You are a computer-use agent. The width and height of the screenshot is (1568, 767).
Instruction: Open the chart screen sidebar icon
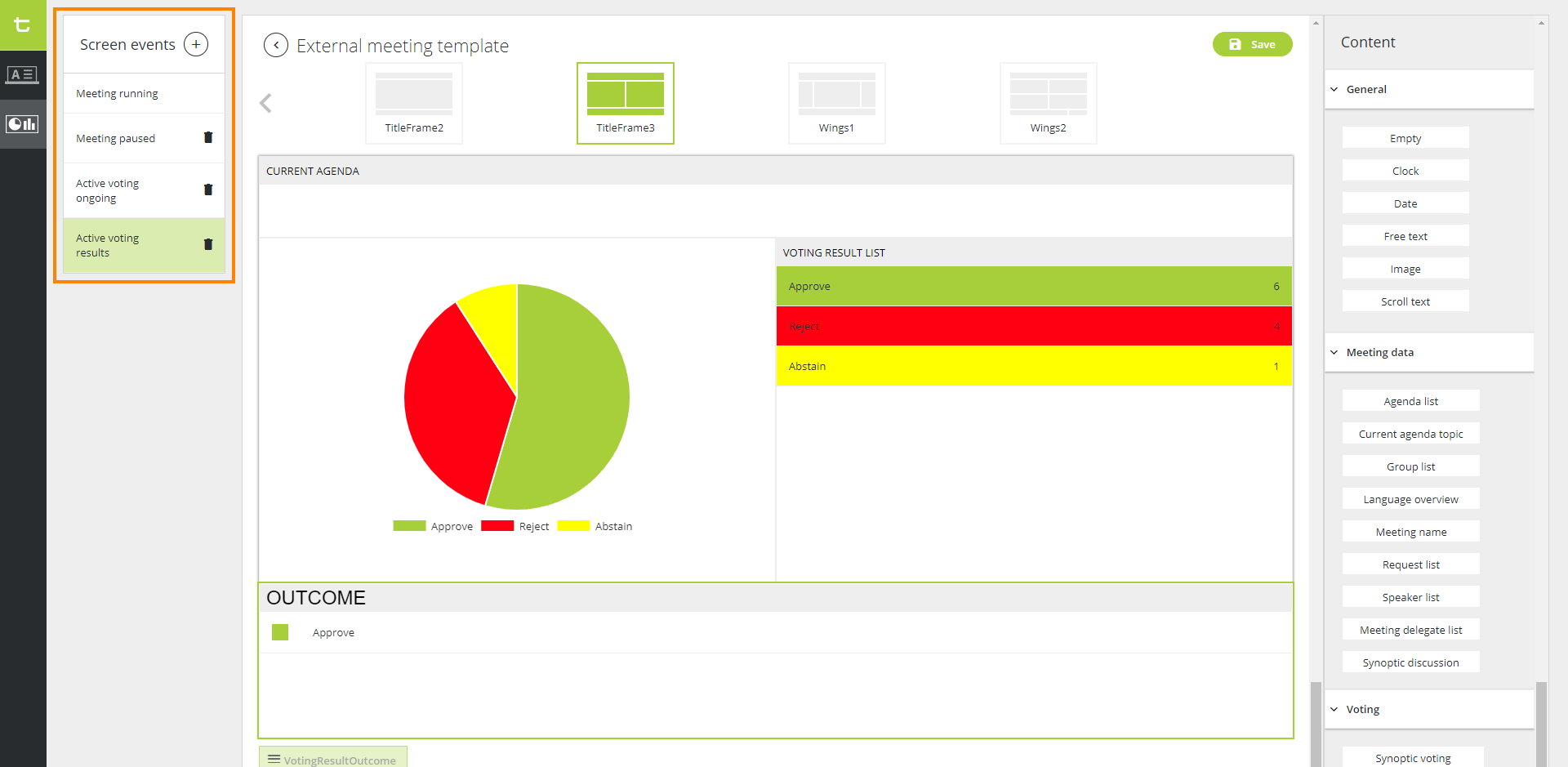(22, 124)
